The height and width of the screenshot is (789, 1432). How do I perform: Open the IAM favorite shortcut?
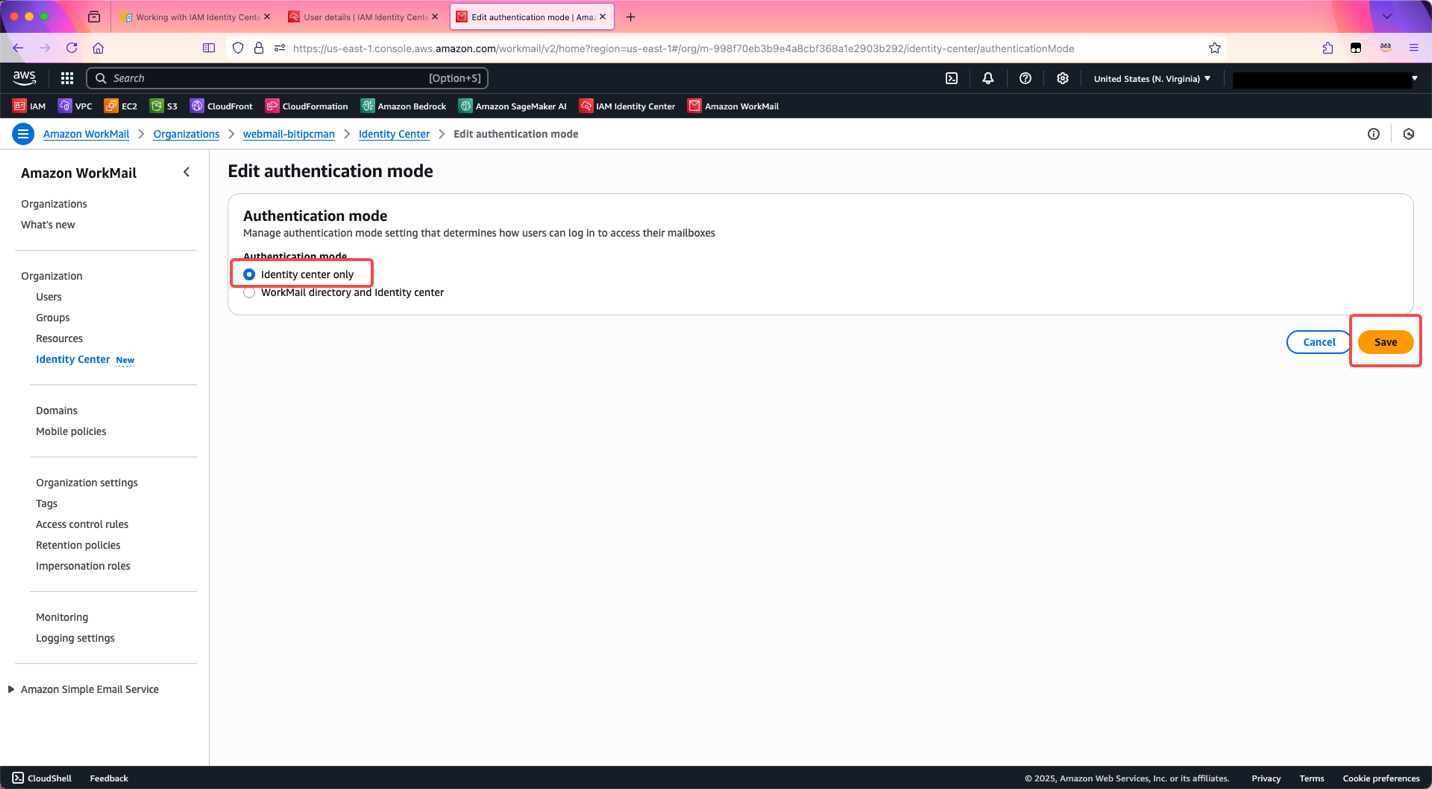pyautogui.click(x=29, y=106)
